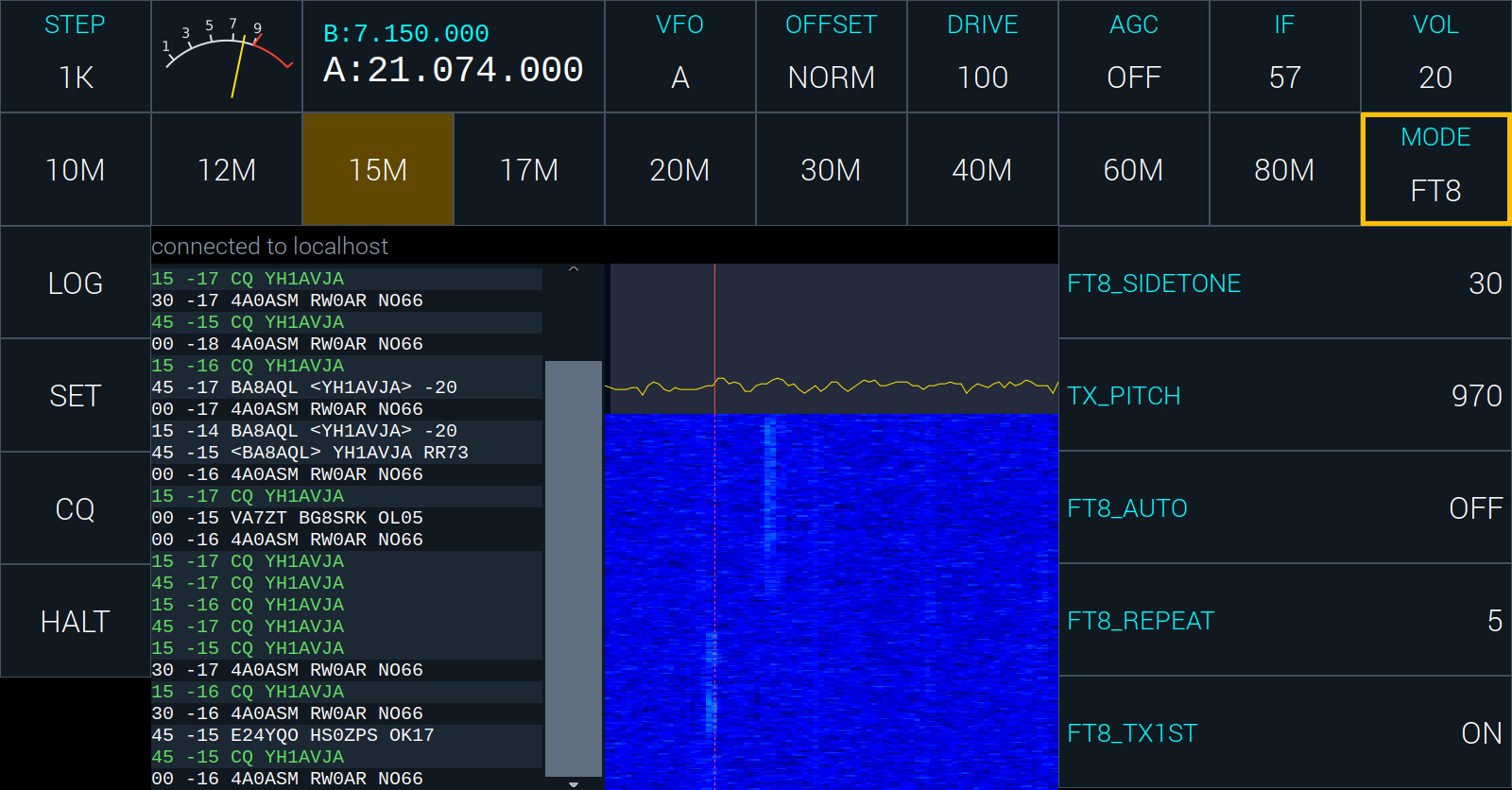Select the FT8_SIDETONE value control
Viewport: 1512px width, 790px height.
pyautogui.click(x=1285, y=283)
